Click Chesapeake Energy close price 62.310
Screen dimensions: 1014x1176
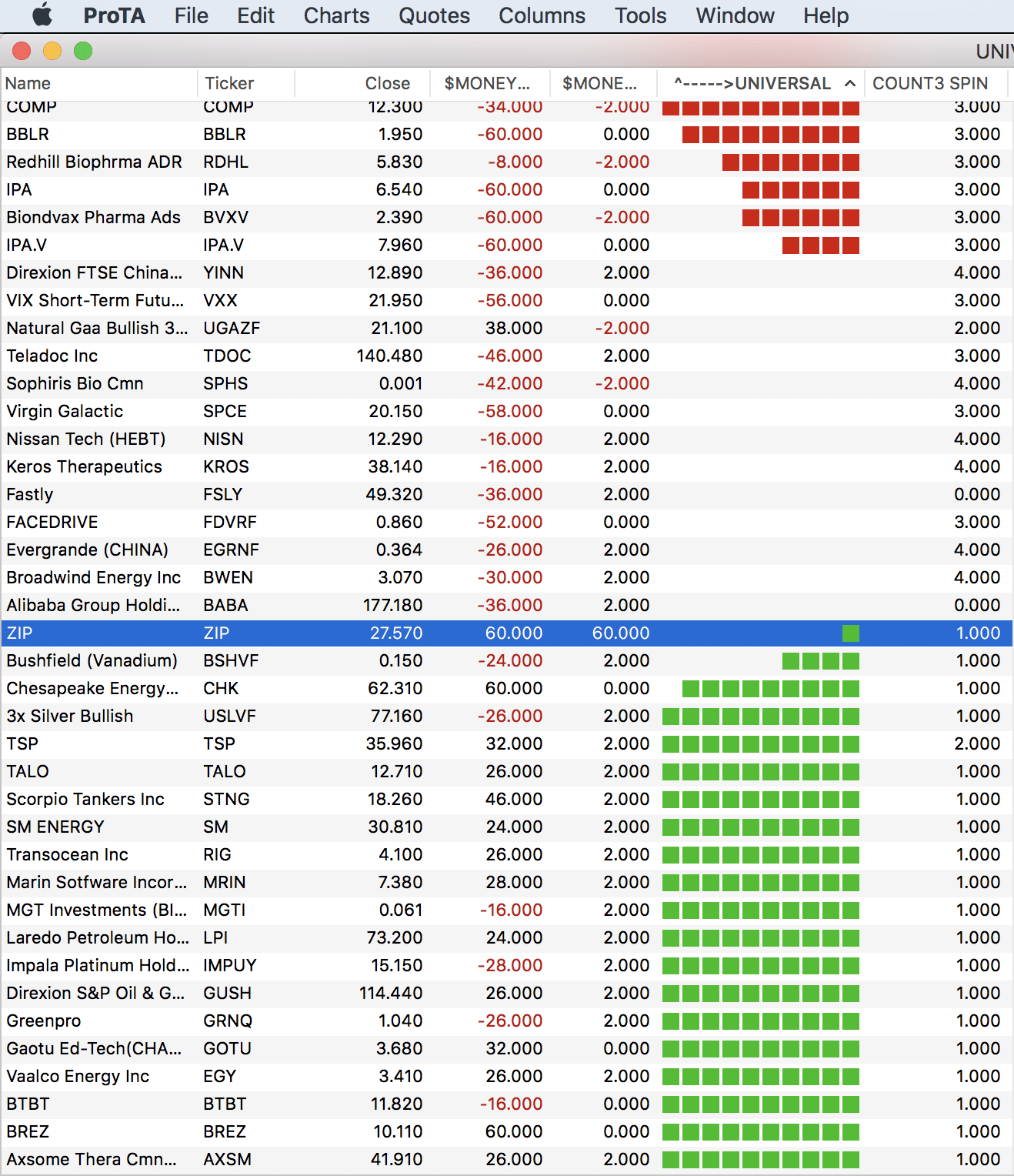(395, 688)
